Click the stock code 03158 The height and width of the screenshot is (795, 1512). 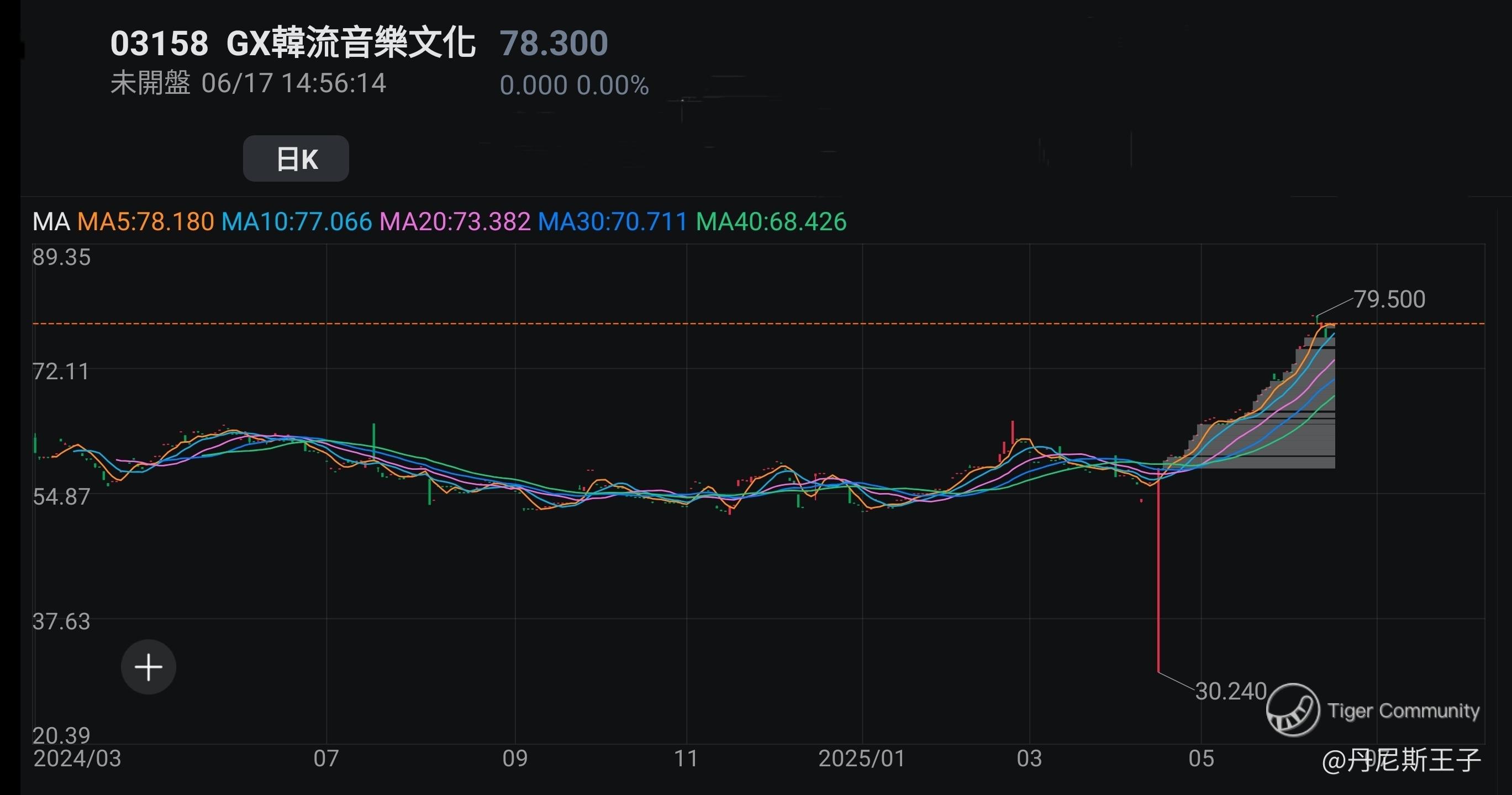point(159,44)
